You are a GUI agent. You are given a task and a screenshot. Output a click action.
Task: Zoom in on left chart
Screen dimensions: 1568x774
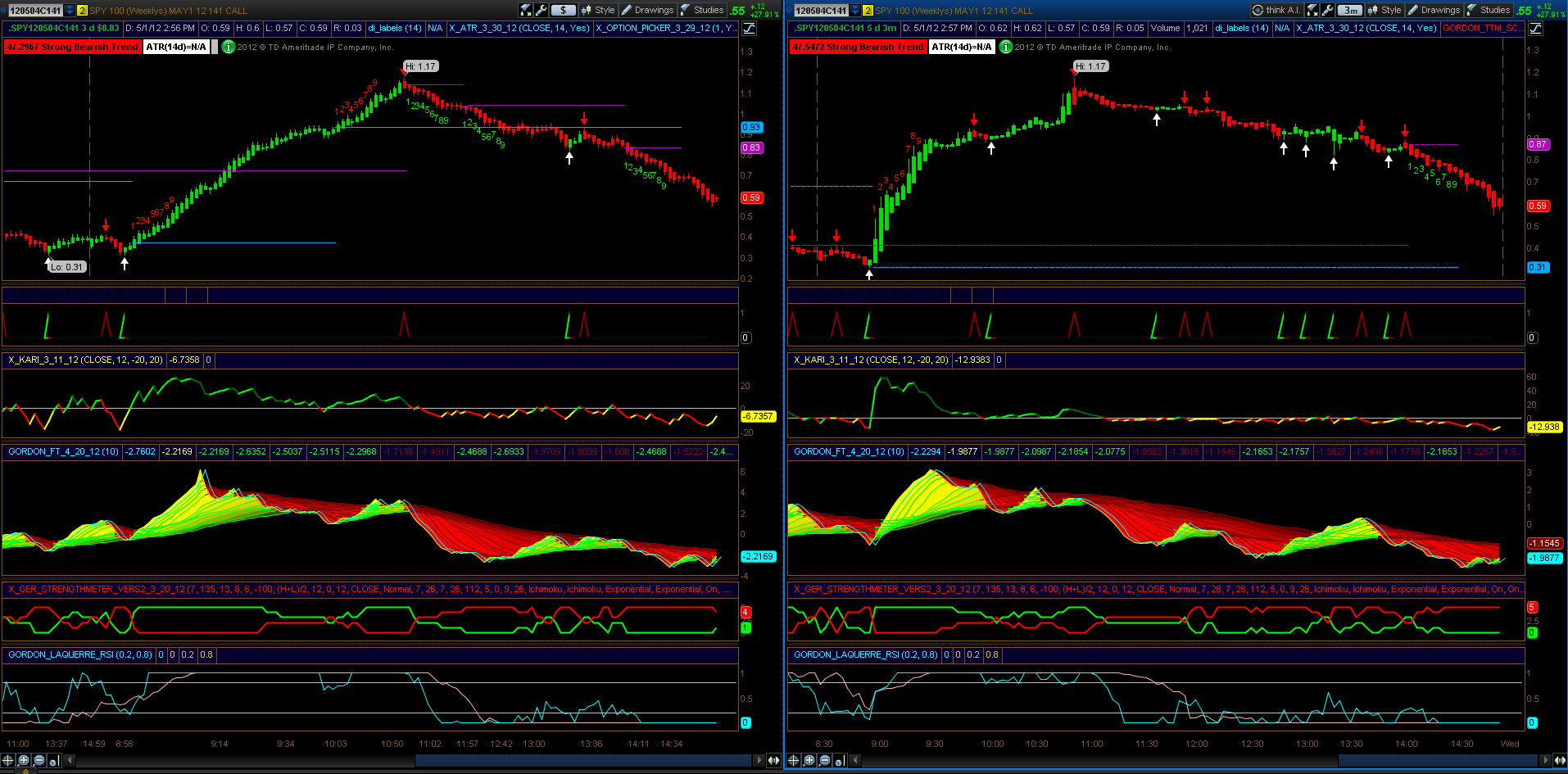24,760
